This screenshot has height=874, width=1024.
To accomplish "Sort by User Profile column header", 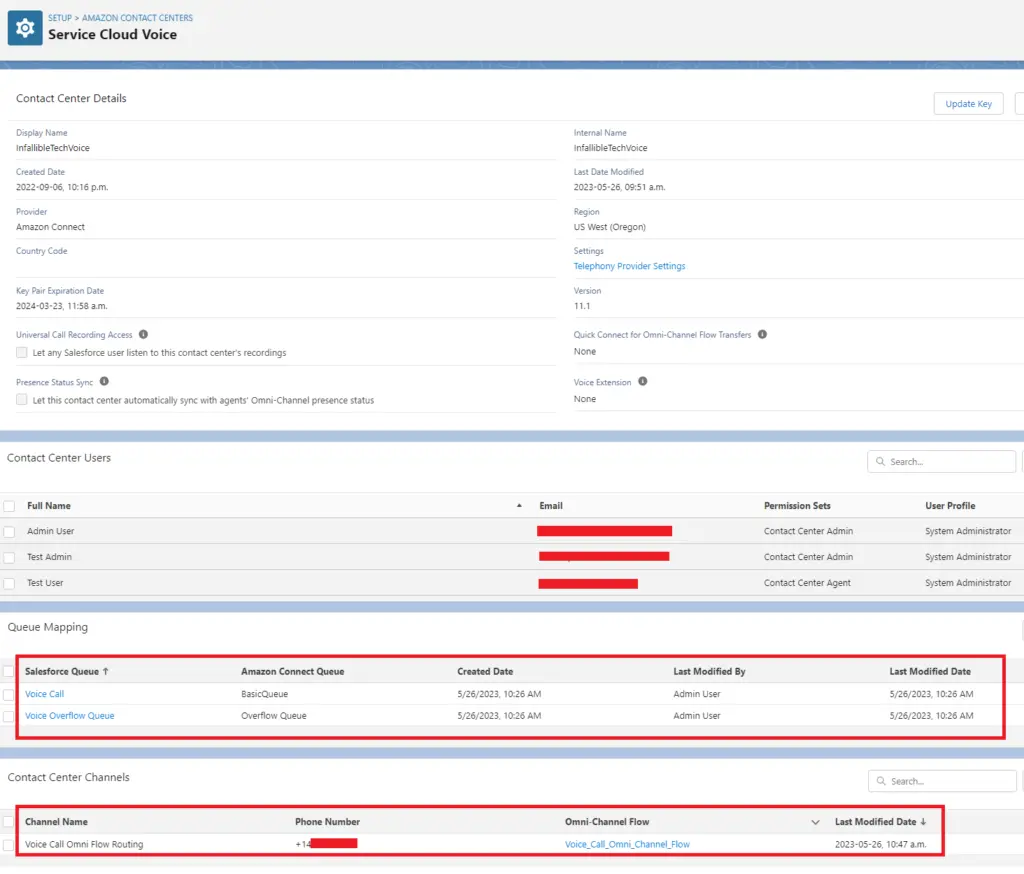I will (950, 506).
